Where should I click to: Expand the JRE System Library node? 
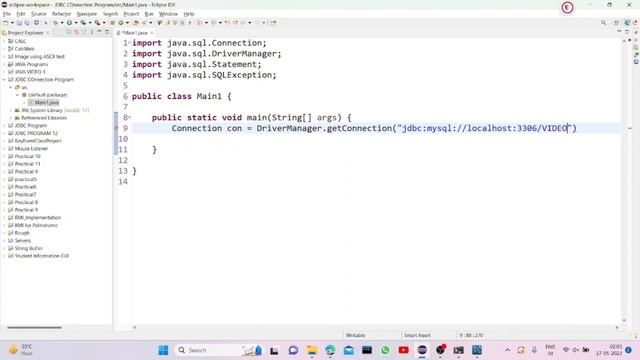(11, 110)
